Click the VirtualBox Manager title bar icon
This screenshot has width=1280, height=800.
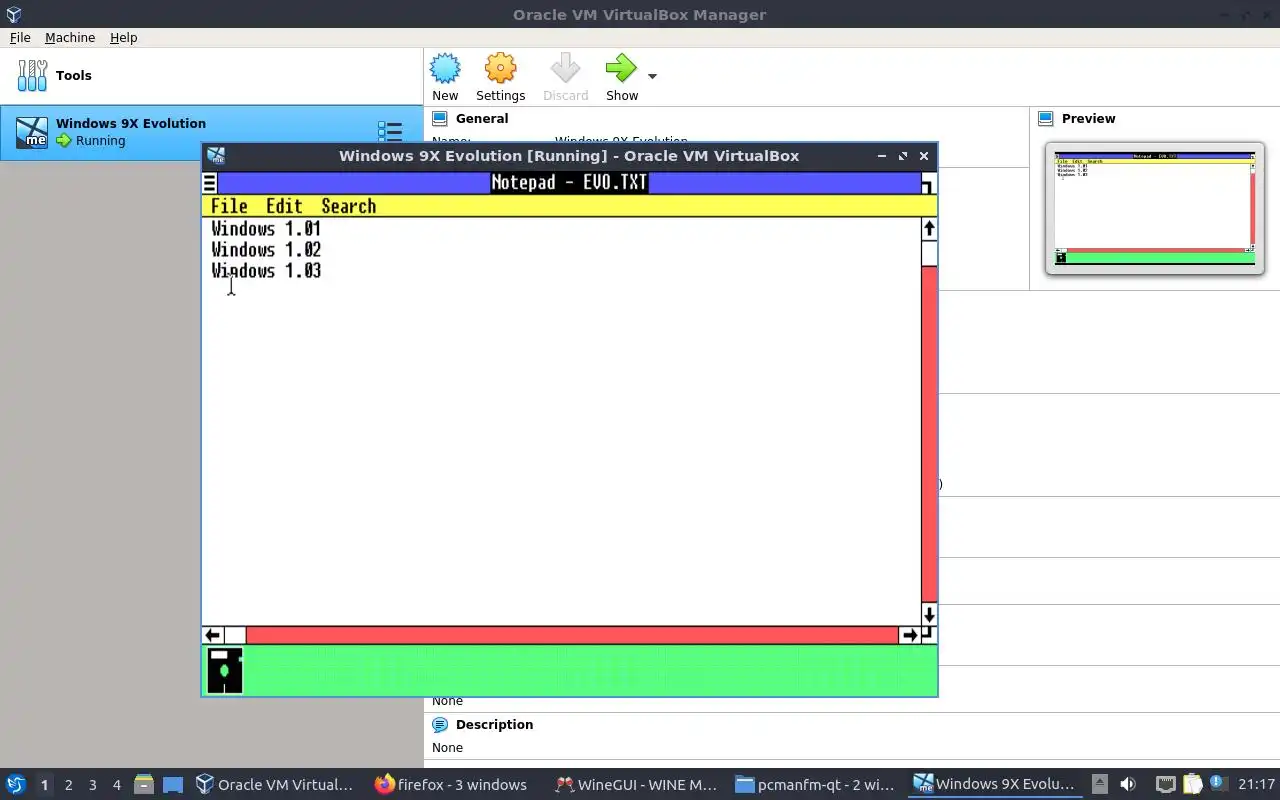(13, 14)
